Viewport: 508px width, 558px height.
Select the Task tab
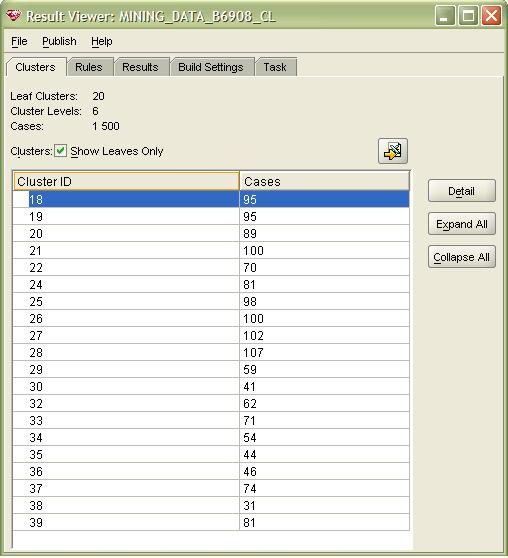(275, 67)
